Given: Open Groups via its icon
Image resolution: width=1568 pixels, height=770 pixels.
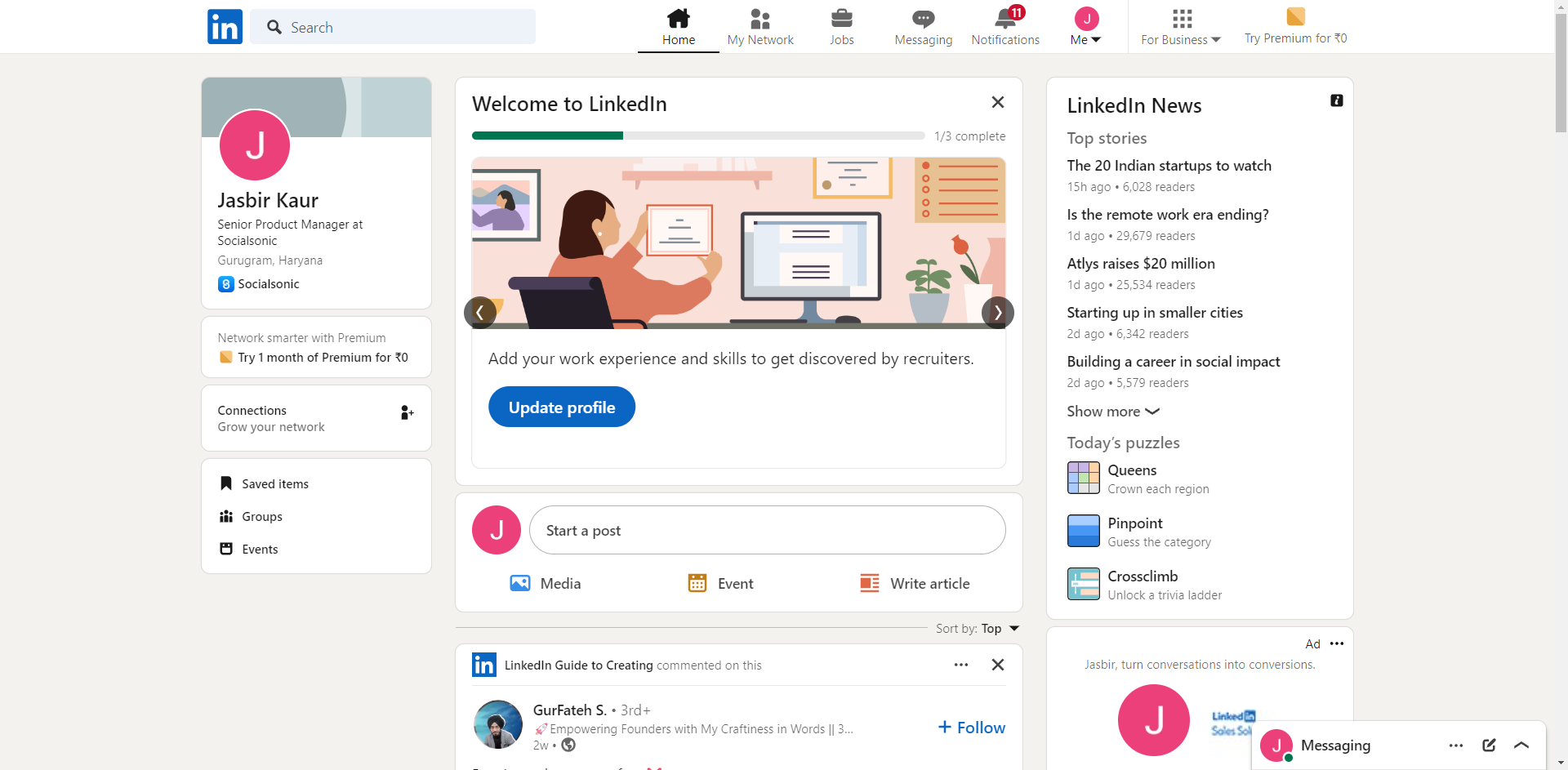Looking at the screenshot, I should (x=226, y=516).
